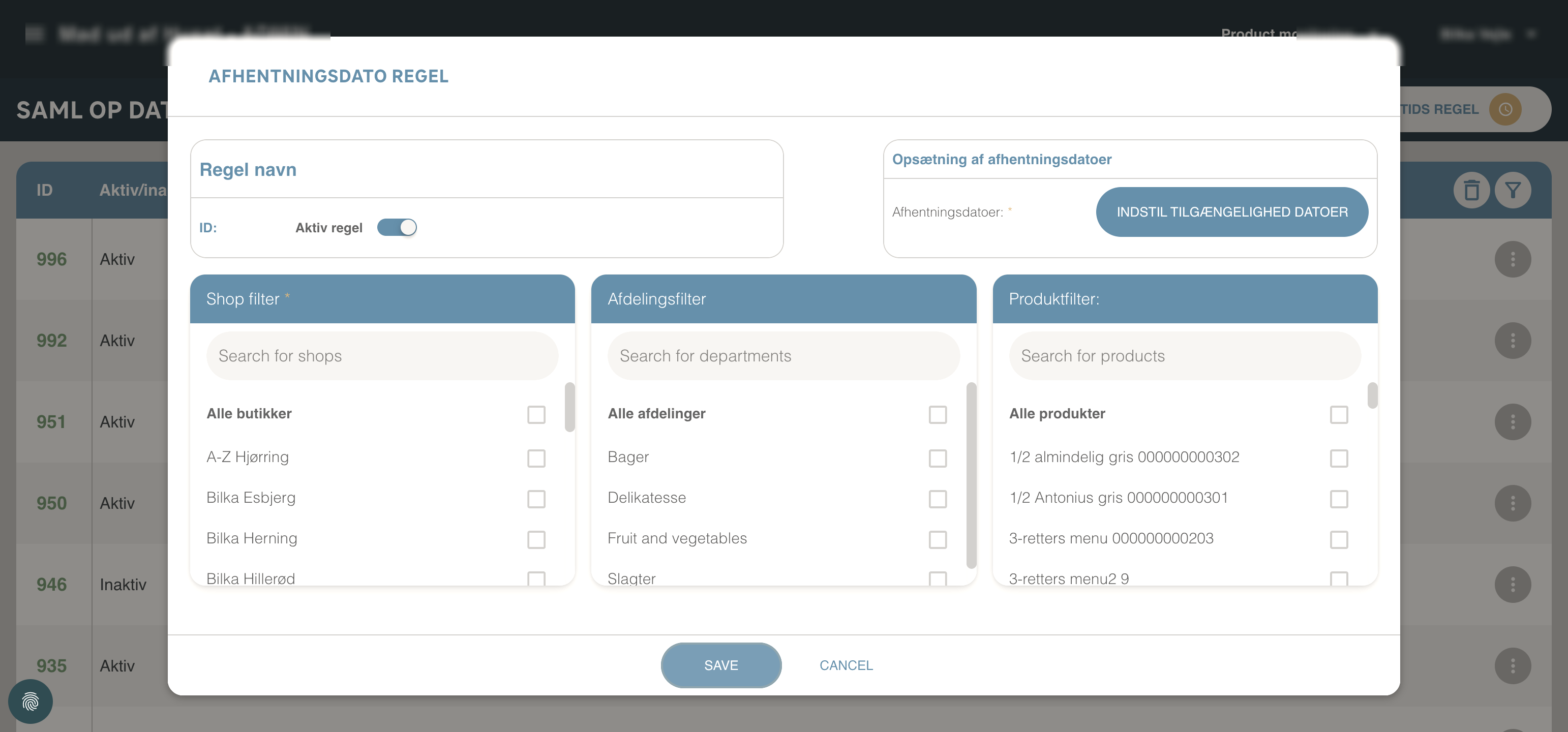Click the Shop filter list scrollbar
The height and width of the screenshot is (732, 1568).
pos(570,407)
